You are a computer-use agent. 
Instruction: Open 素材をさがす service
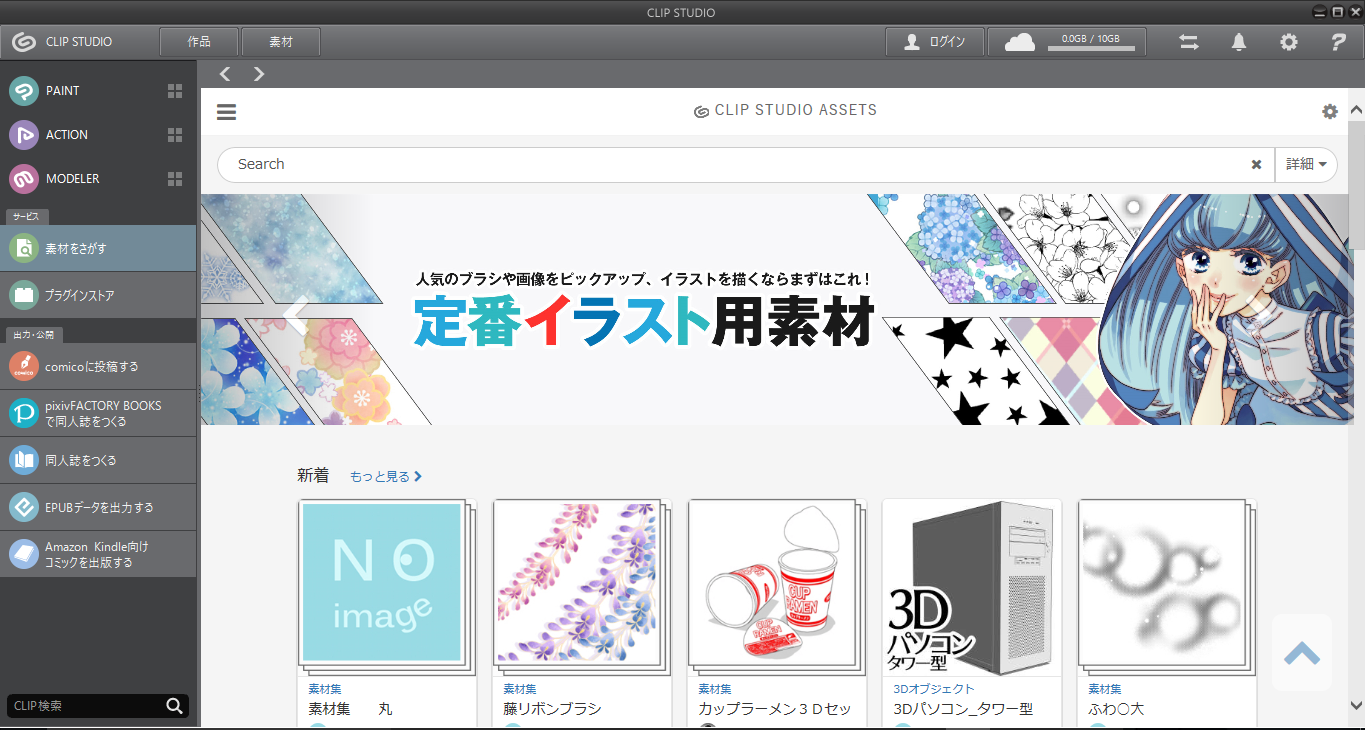pos(98,248)
